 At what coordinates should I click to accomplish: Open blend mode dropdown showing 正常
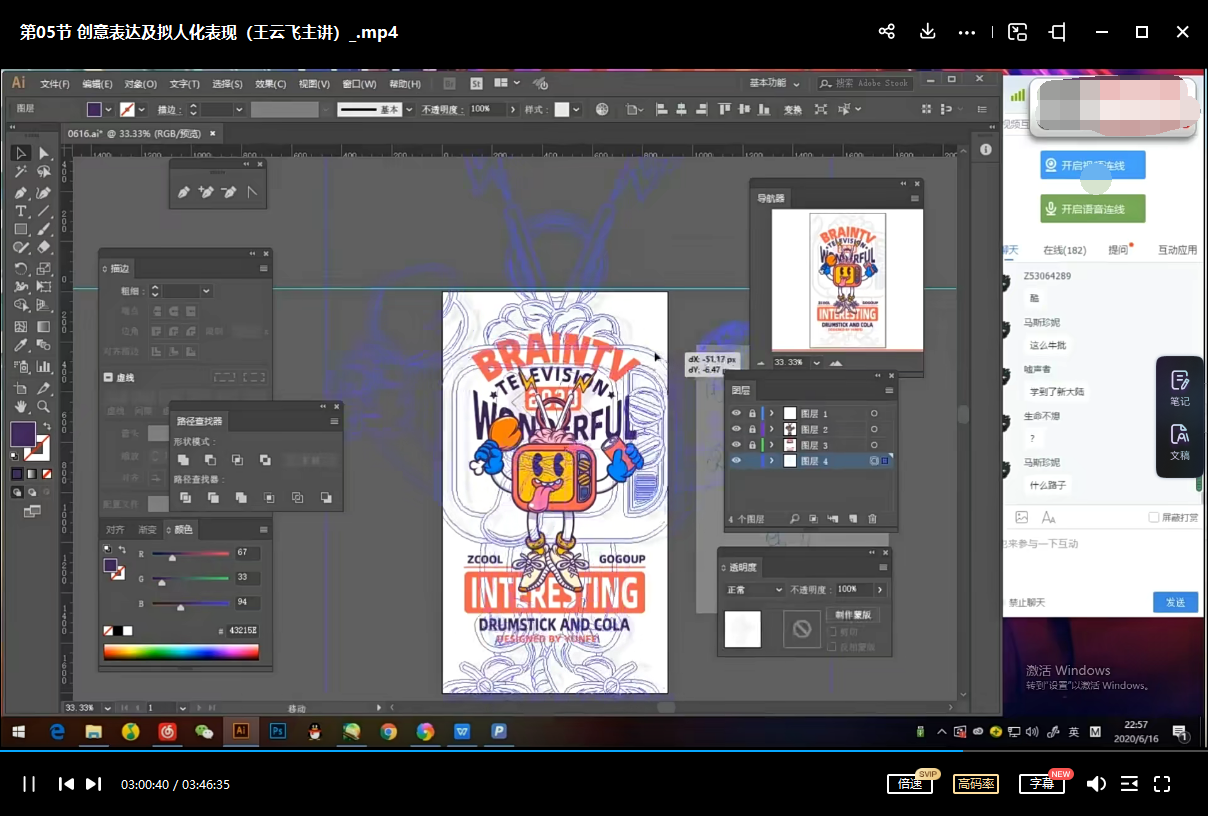(x=754, y=590)
